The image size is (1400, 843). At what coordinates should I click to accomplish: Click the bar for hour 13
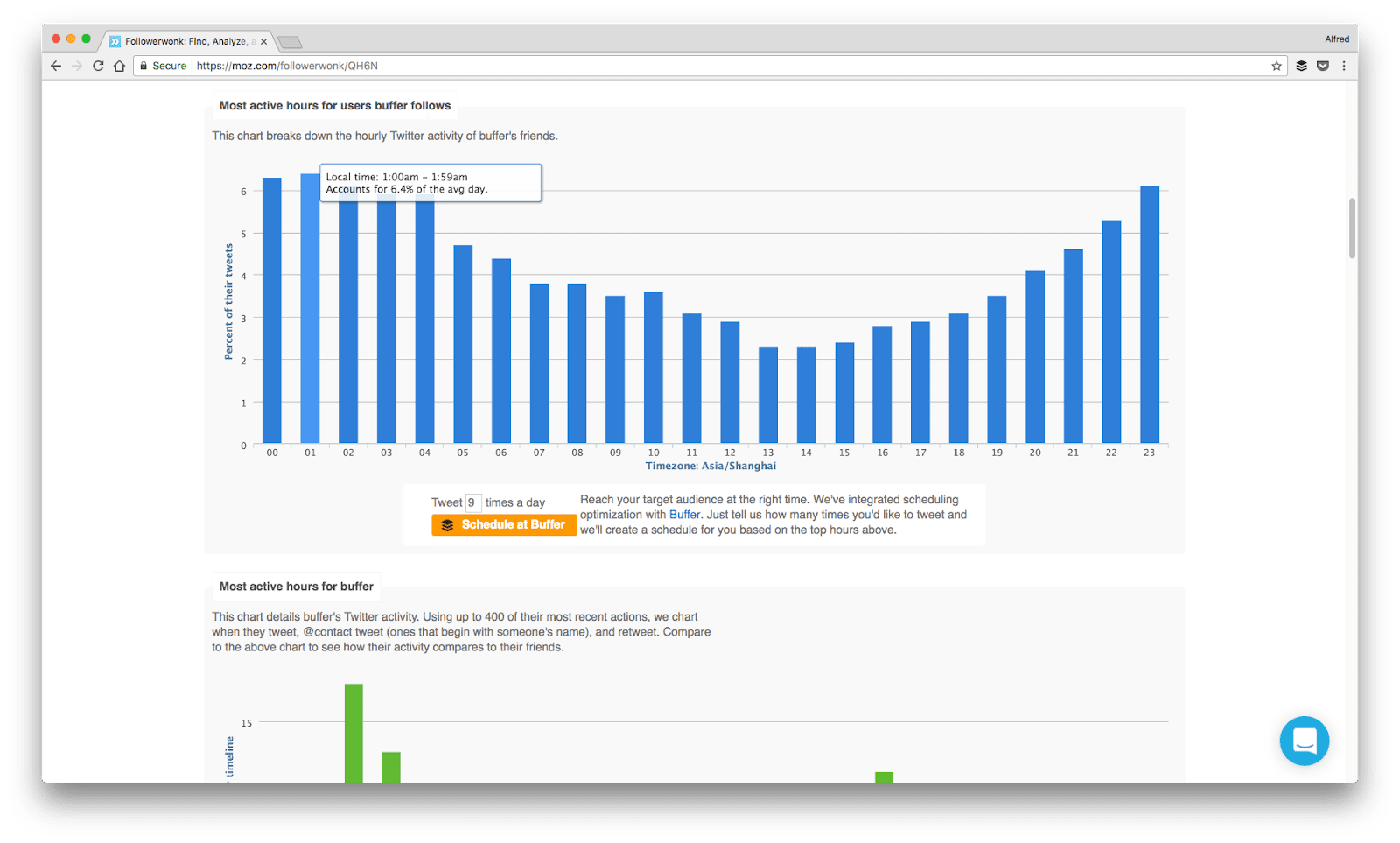[x=768, y=395]
